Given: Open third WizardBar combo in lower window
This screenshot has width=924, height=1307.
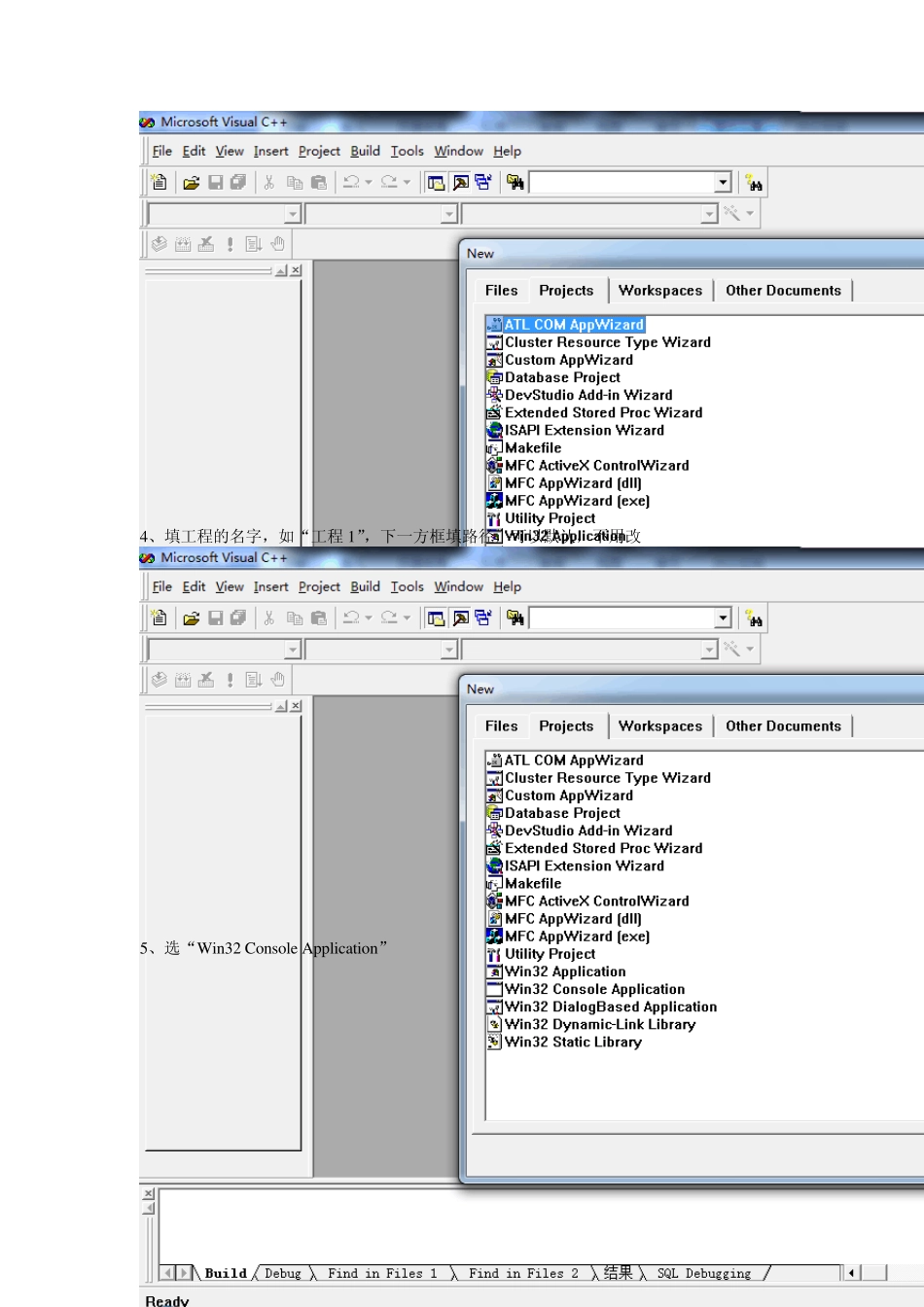Looking at the screenshot, I should click(710, 650).
